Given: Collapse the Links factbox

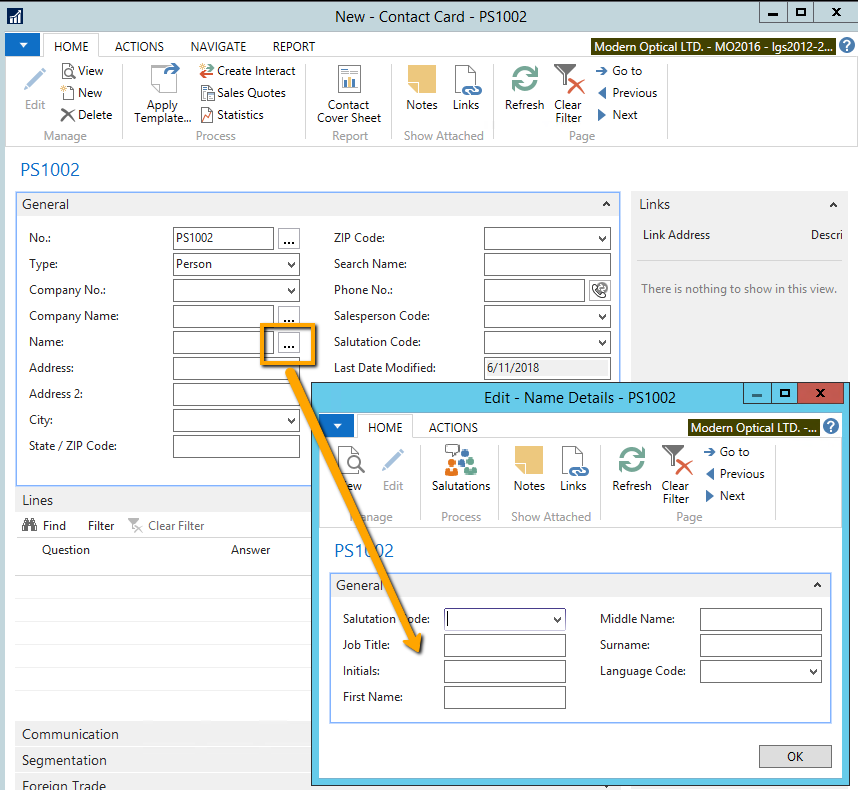Looking at the screenshot, I should point(833,205).
